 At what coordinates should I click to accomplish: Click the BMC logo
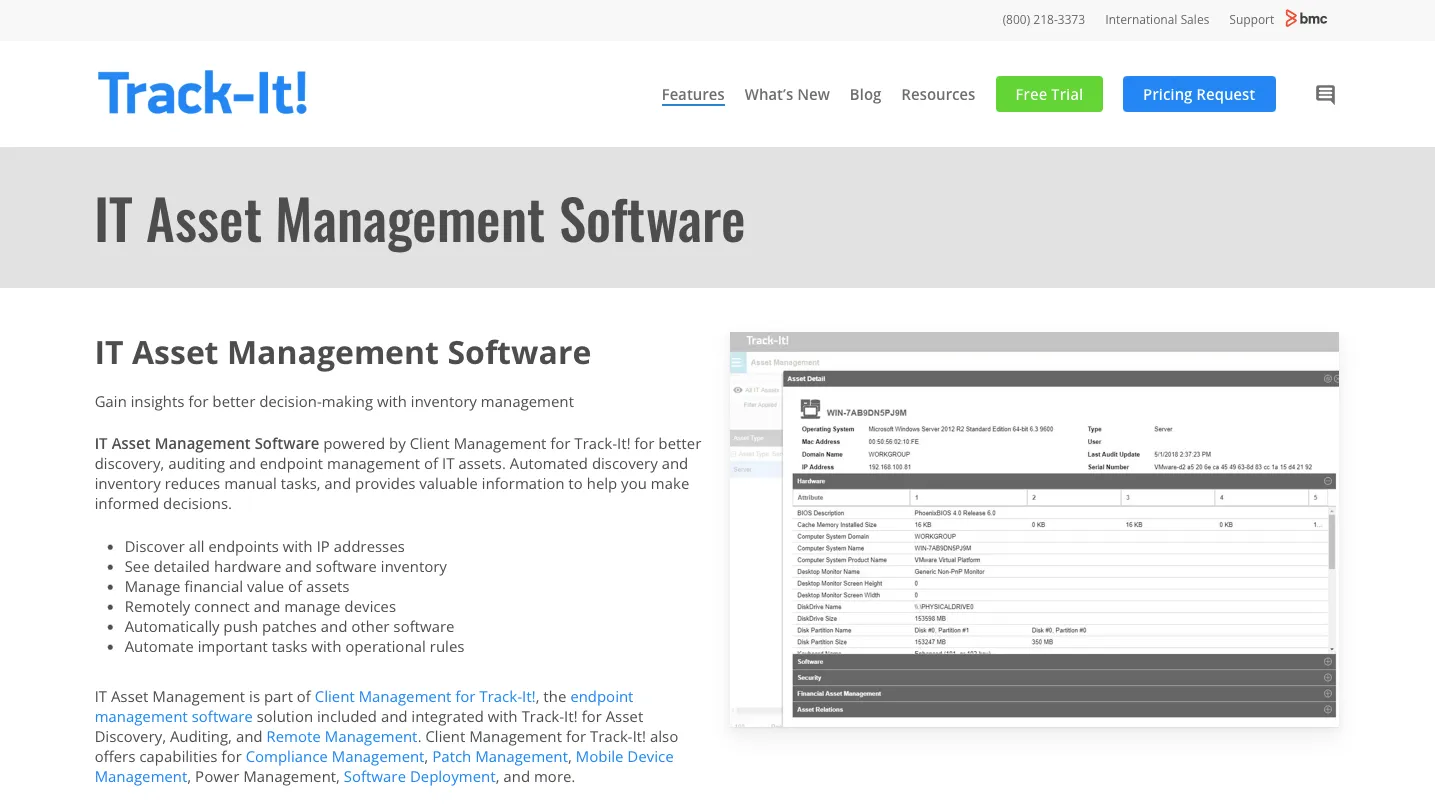[1306, 18]
